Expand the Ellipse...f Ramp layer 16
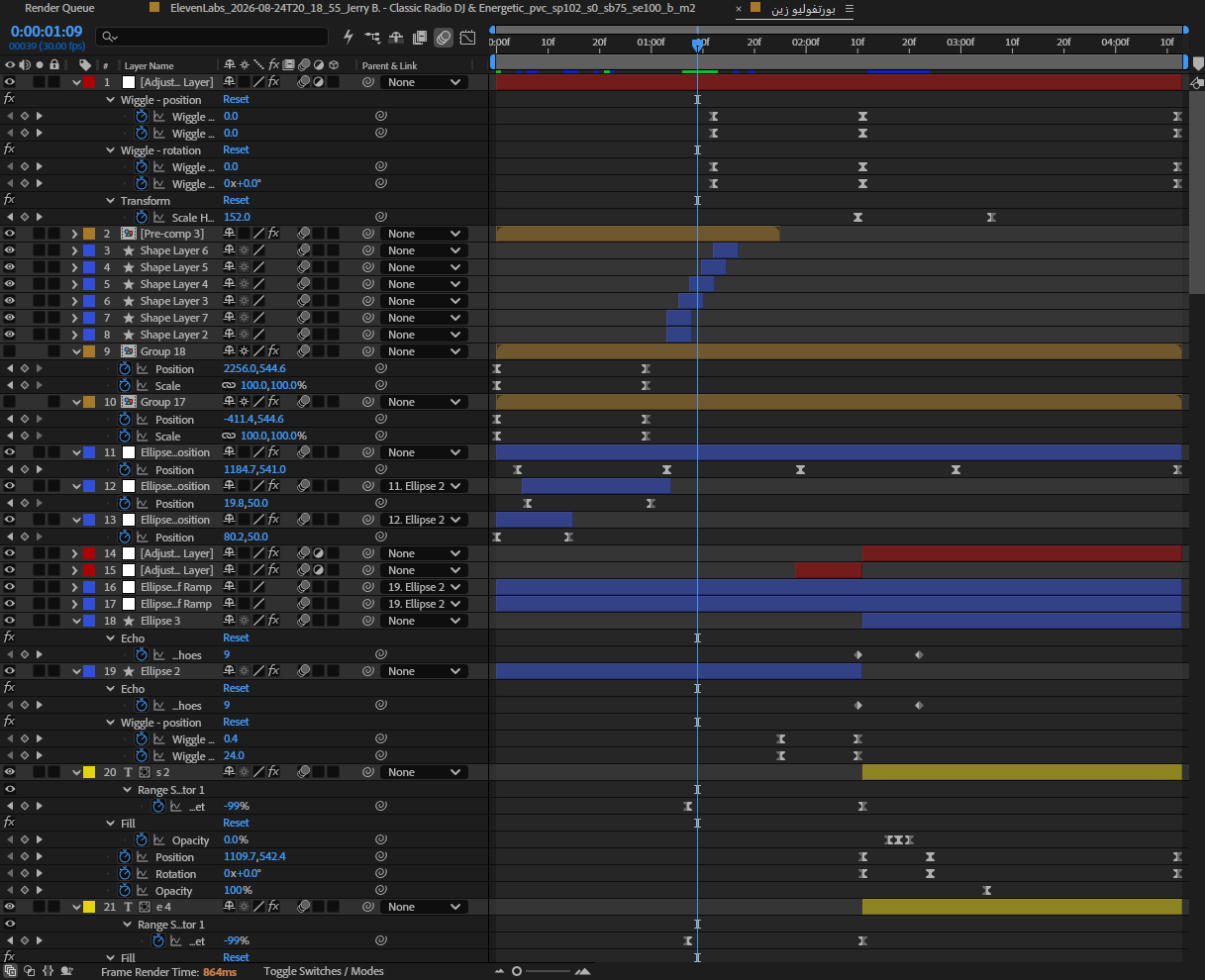 click(74, 587)
